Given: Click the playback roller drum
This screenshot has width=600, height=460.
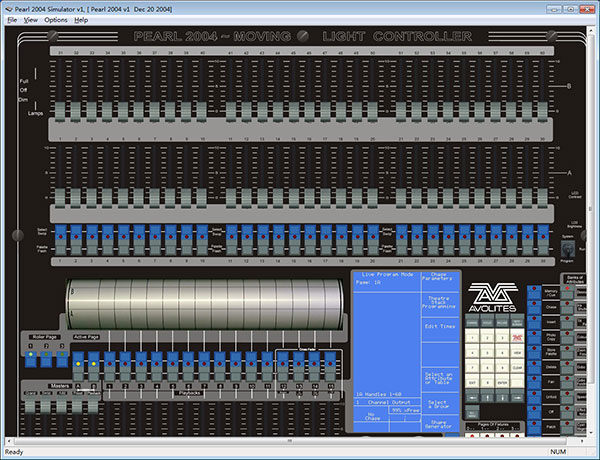Looking at the screenshot, I should point(204,304).
